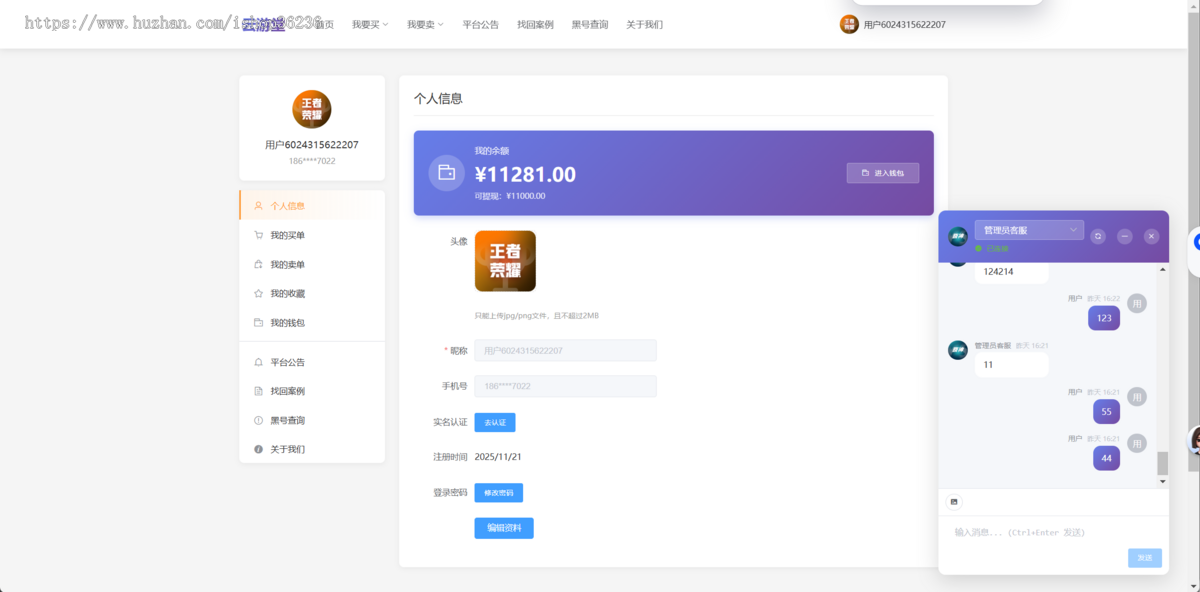Click the 修改密码 button

click(498, 493)
